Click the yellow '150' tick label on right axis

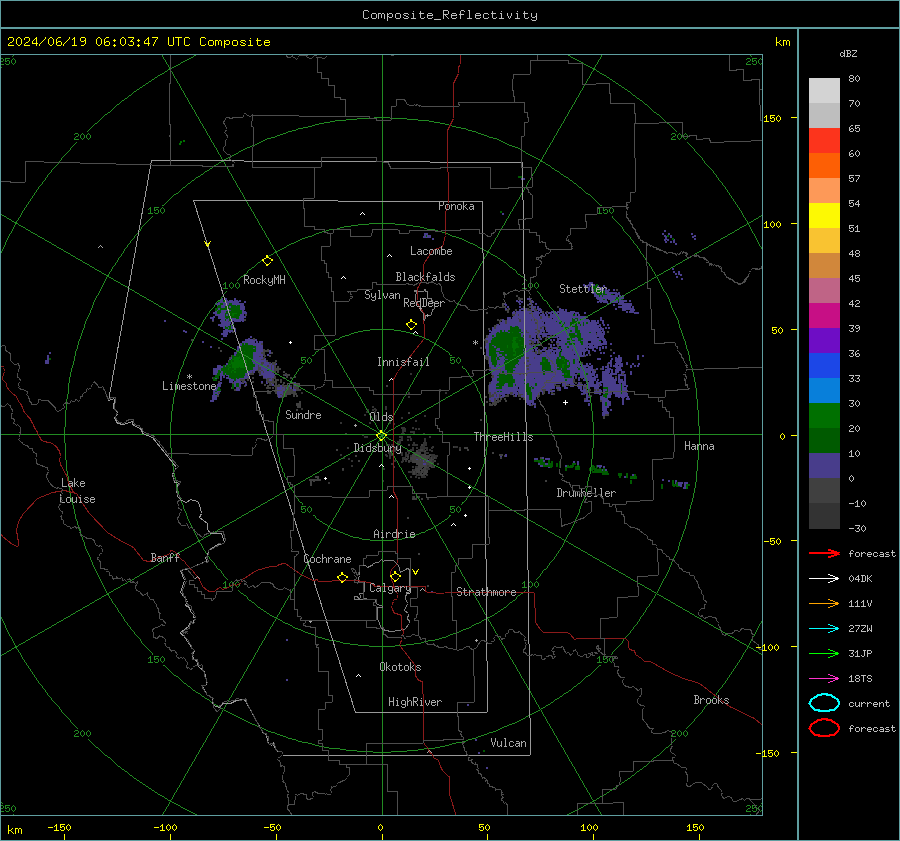(x=772, y=118)
